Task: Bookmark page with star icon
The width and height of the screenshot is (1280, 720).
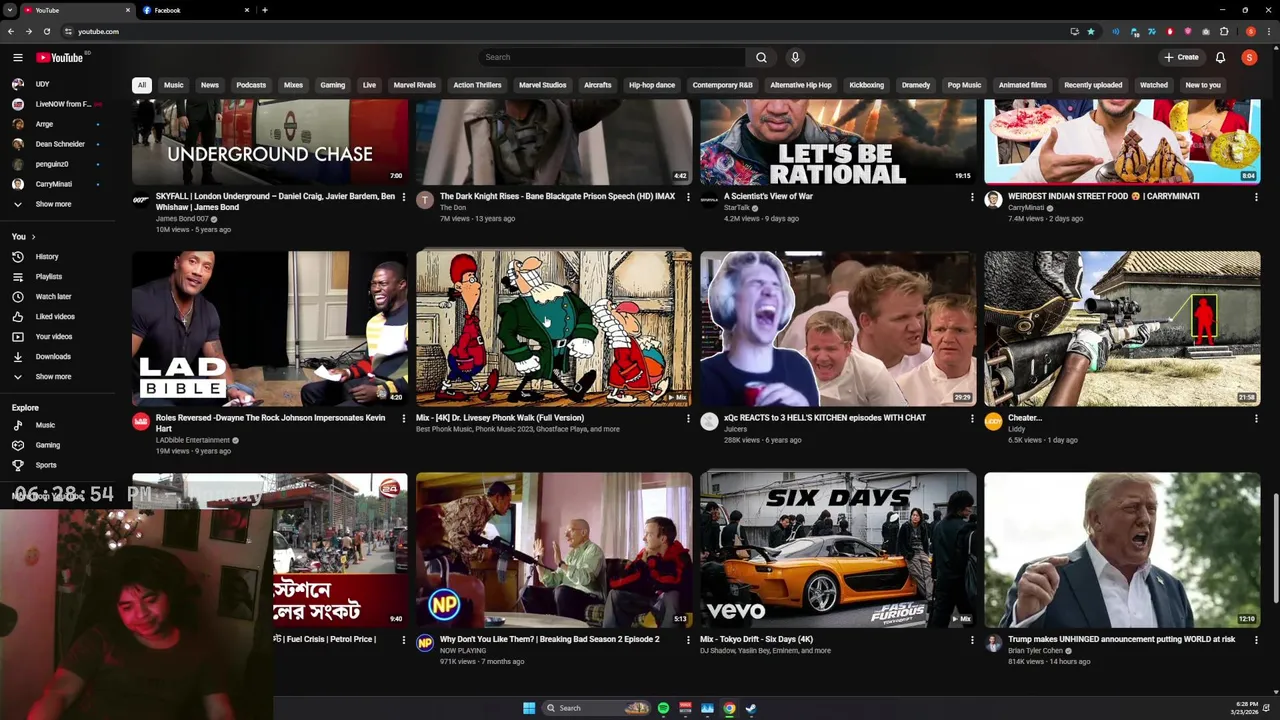Action: tap(1091, 31)
